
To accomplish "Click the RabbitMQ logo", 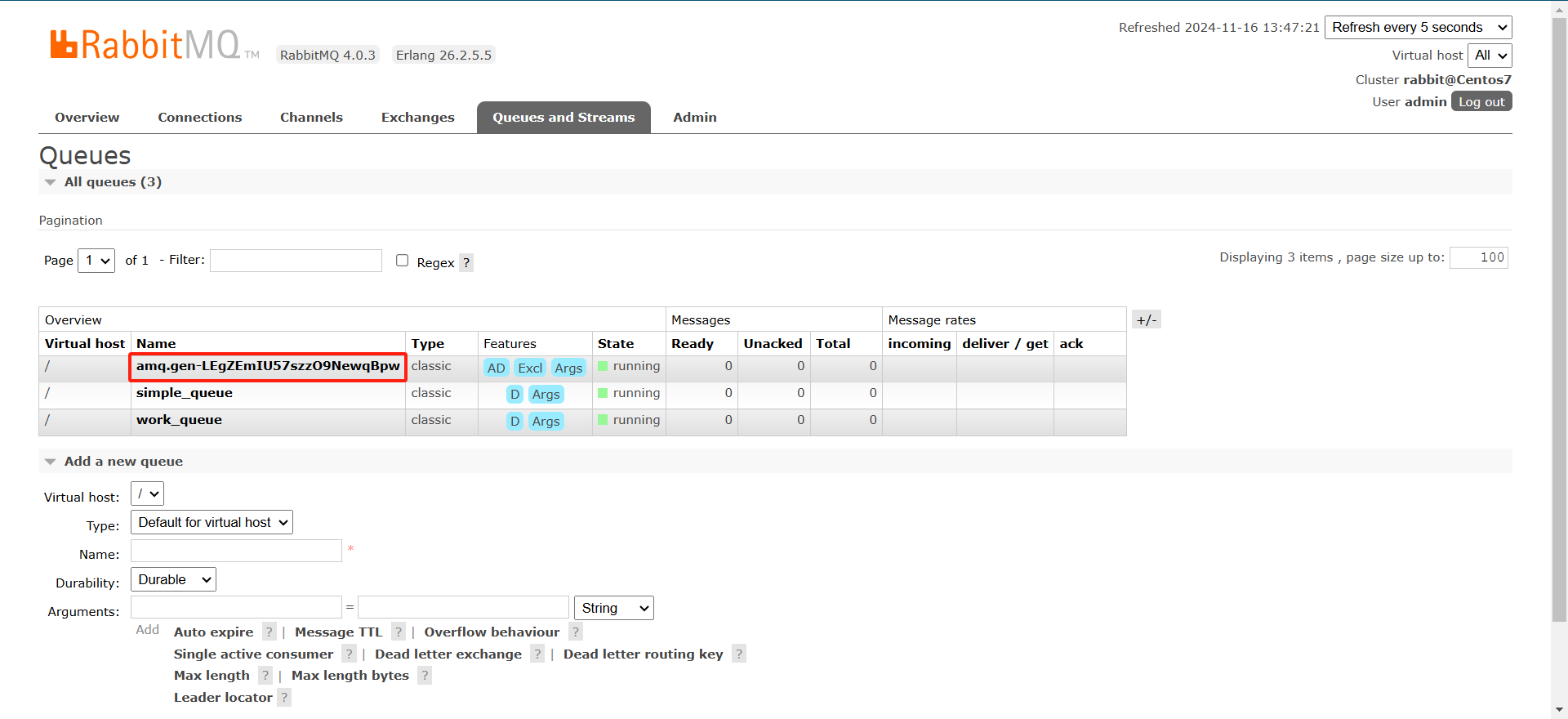I will (x=154, y=45).
